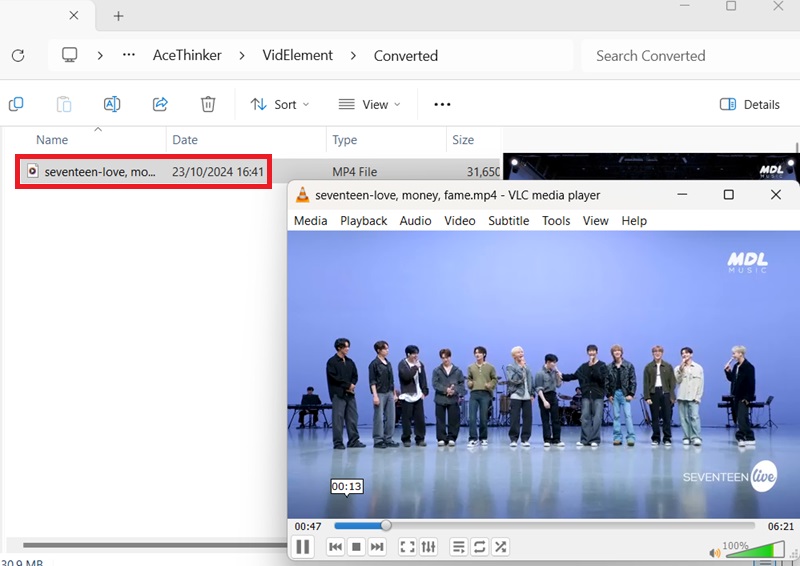Stop playback in VLC
The image size is (800, 566).
tap(356, 547)
